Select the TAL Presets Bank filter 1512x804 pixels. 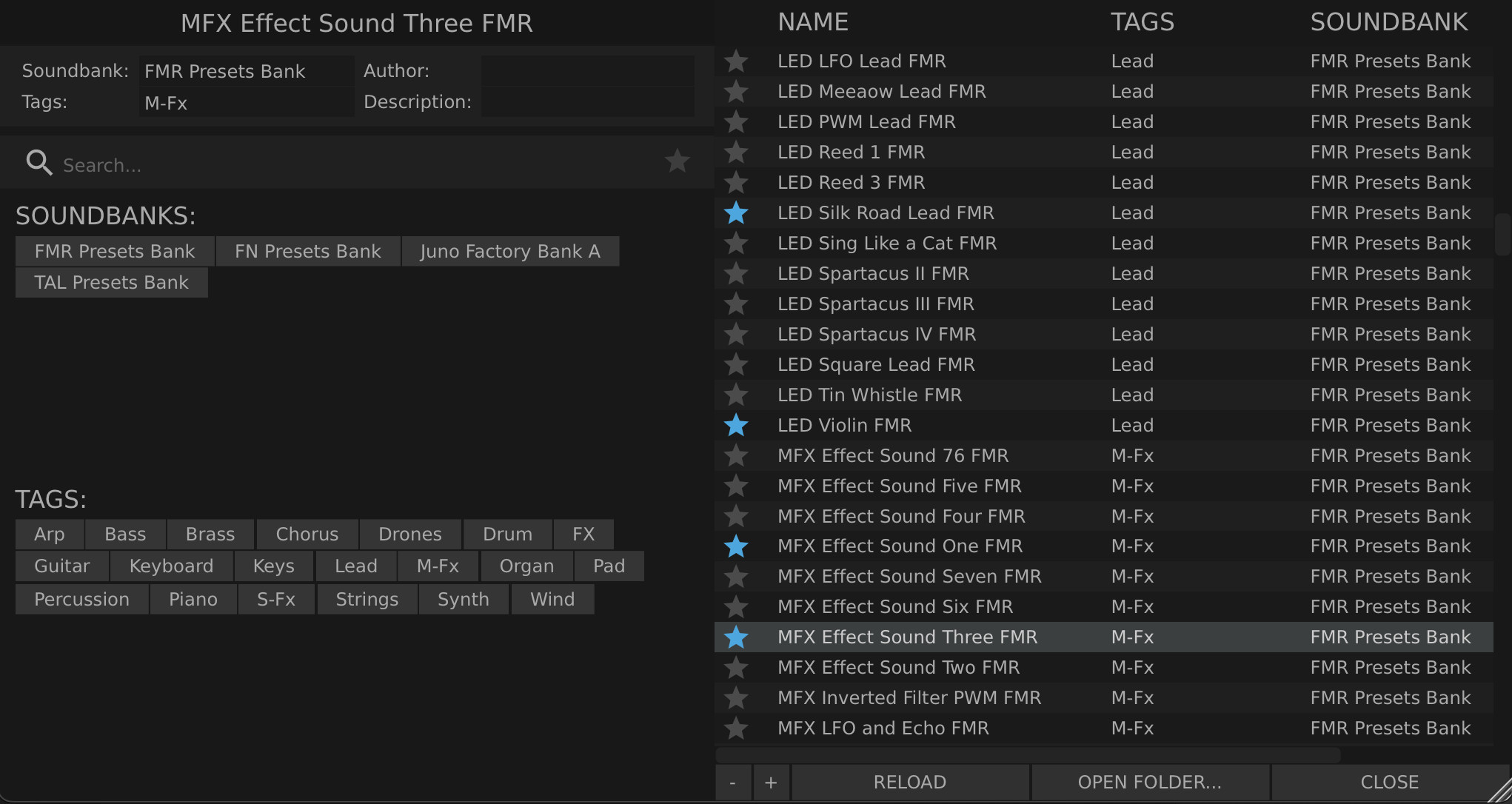pos(111,283)
